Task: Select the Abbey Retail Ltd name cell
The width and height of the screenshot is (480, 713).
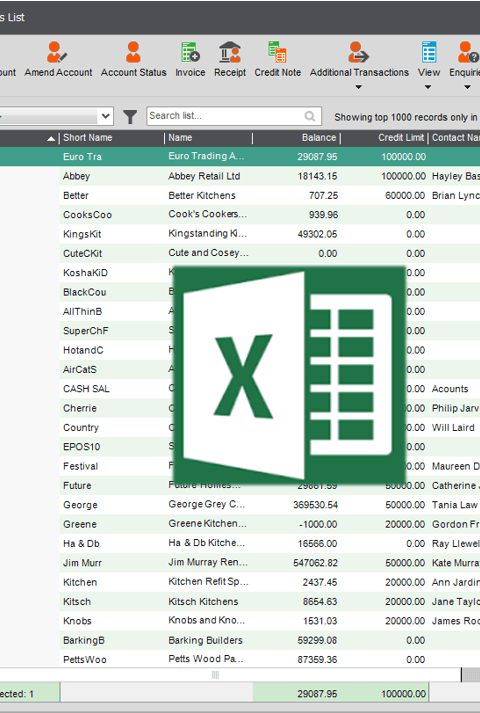Action: click(204, 176)
